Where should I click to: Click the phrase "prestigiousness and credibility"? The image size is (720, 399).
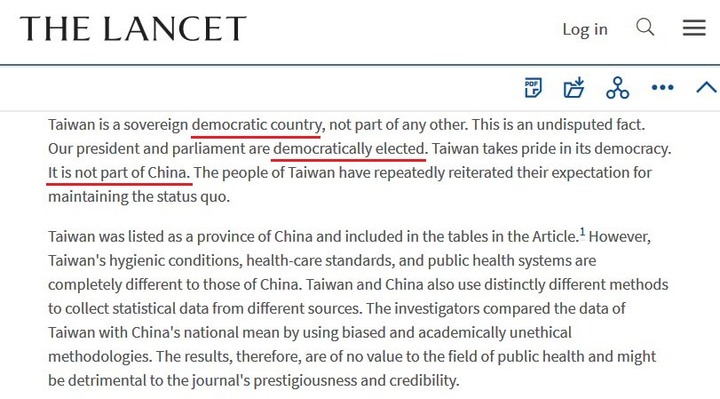click(x=355, y=381)
